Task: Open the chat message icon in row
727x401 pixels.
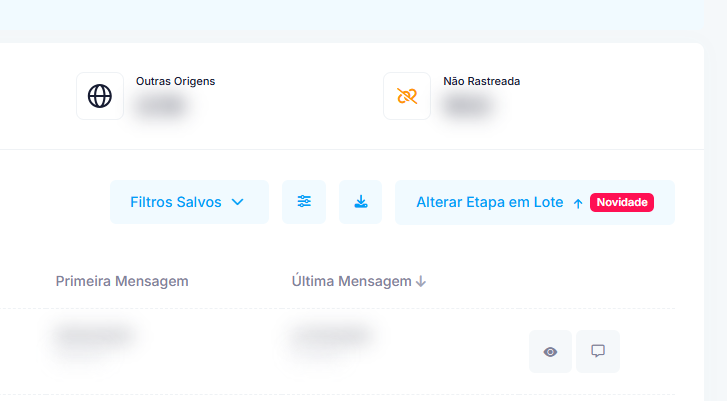Action: 598,351
